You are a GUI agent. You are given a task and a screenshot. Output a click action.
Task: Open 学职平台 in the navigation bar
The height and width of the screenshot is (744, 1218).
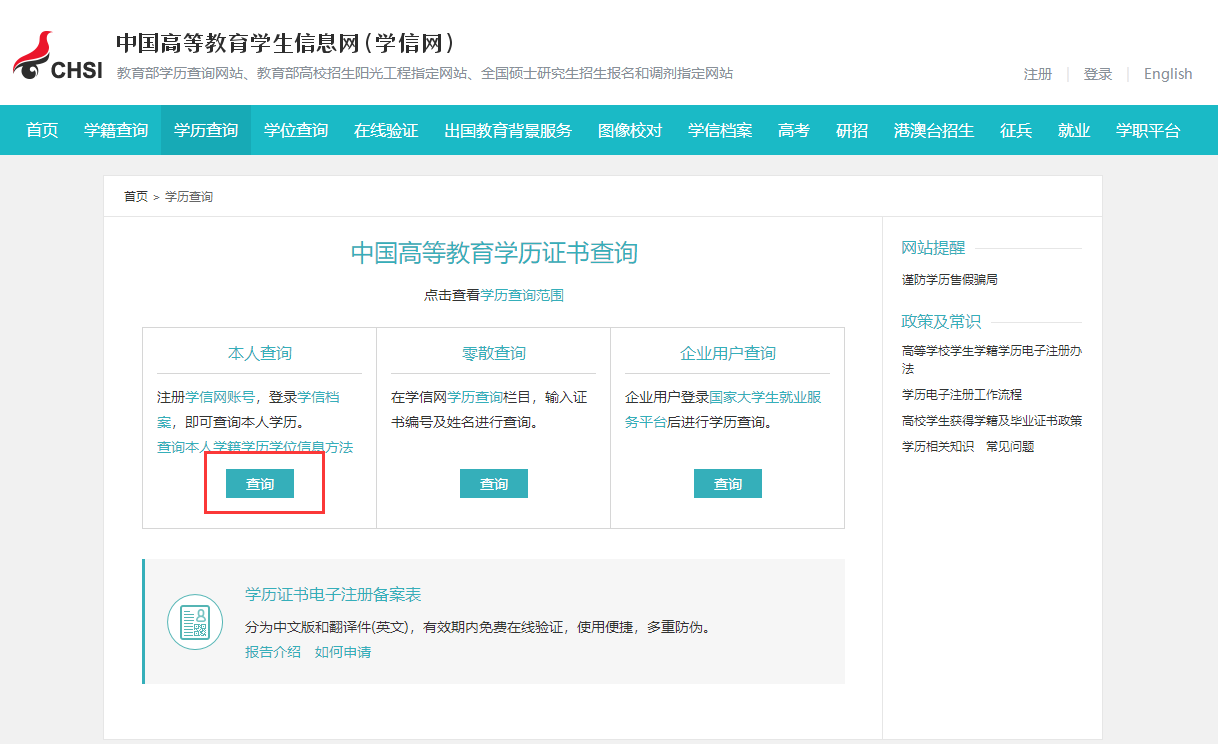click(x=1148, y=130)
